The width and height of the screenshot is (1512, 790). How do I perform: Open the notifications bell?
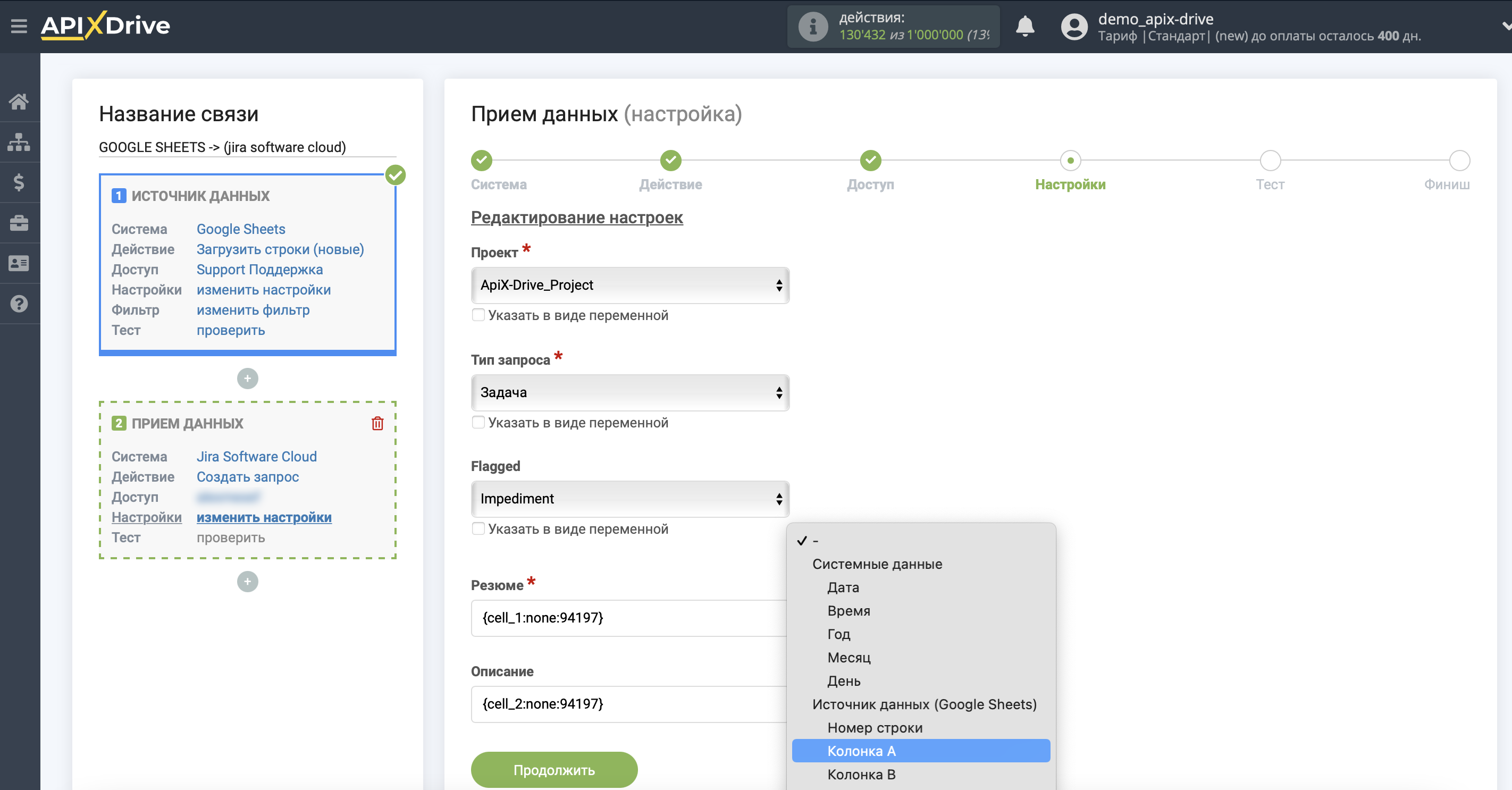tap(1025, 27)
